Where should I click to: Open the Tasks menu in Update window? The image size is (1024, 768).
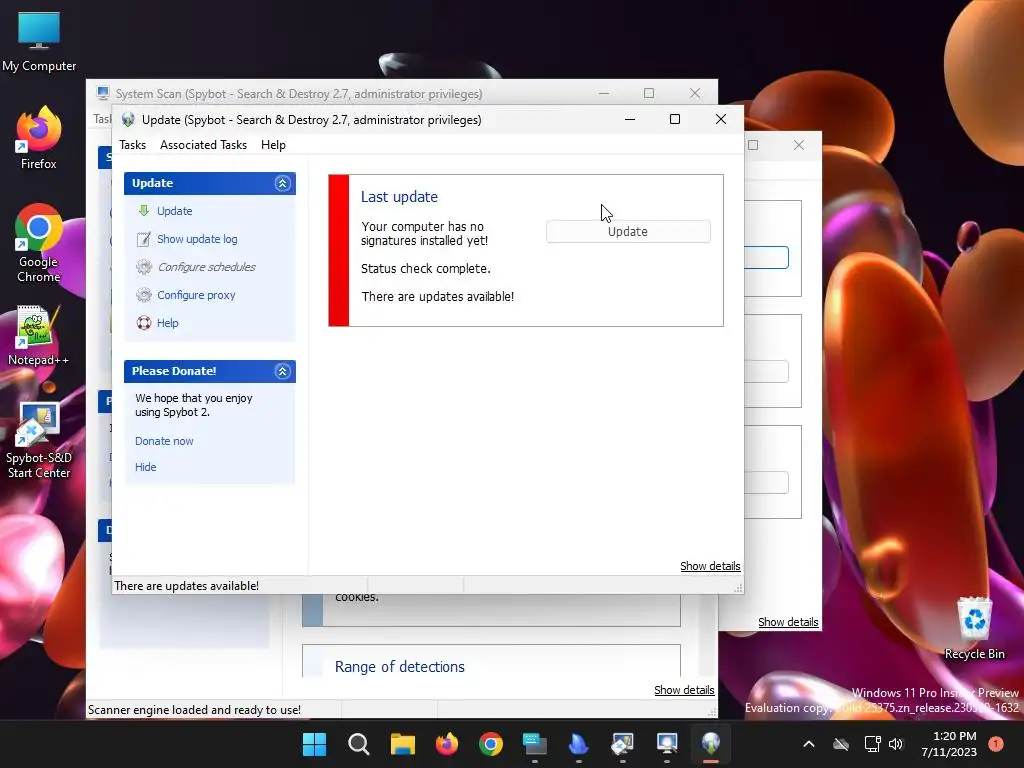133,145
